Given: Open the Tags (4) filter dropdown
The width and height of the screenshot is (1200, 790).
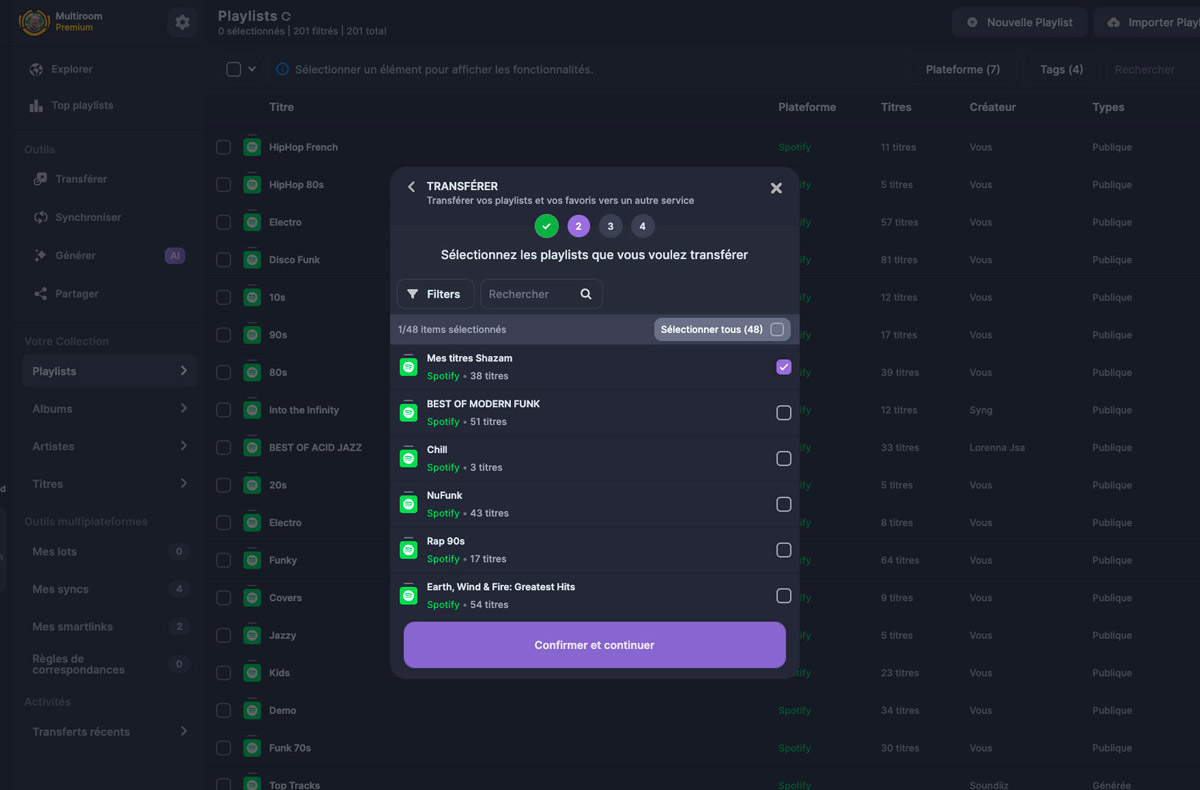Looking at the screenshot, I should click(1061, 69).
